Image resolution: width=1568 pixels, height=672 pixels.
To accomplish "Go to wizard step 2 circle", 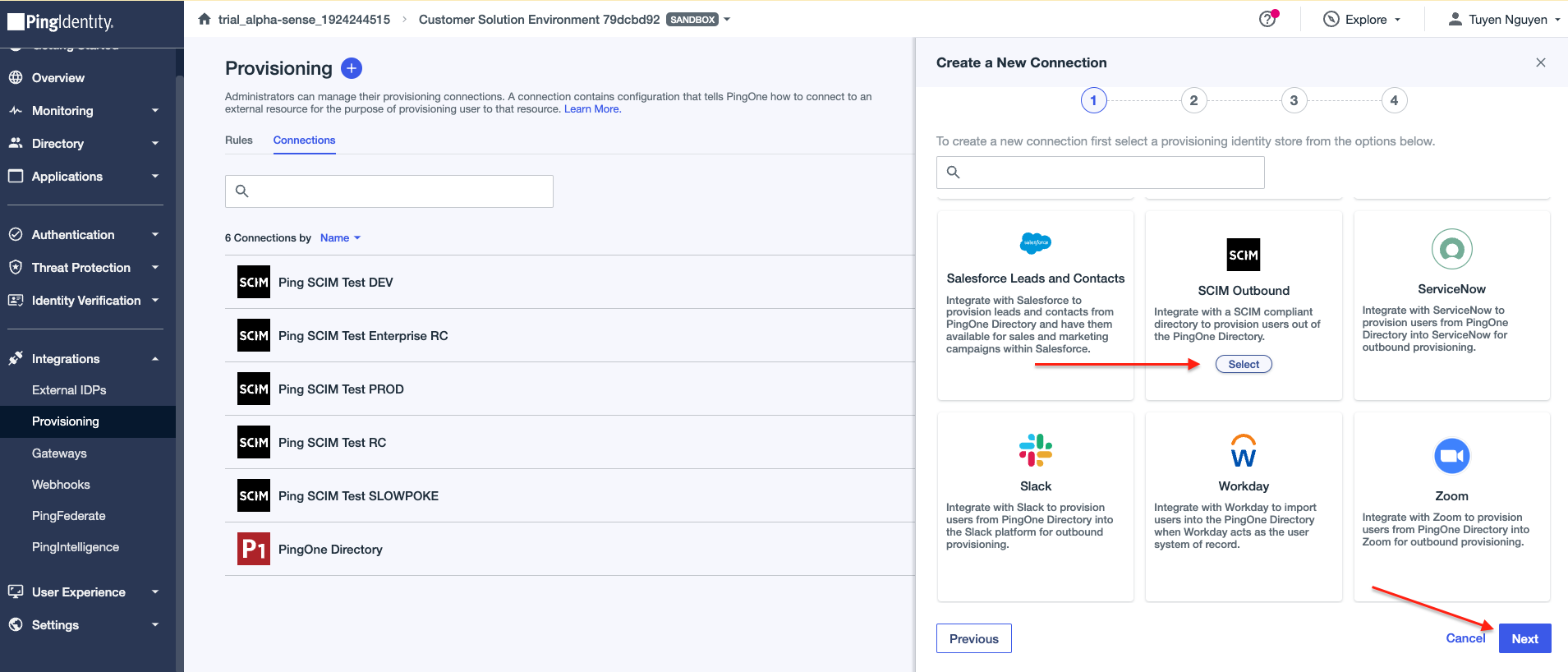I will (1193, 100).
